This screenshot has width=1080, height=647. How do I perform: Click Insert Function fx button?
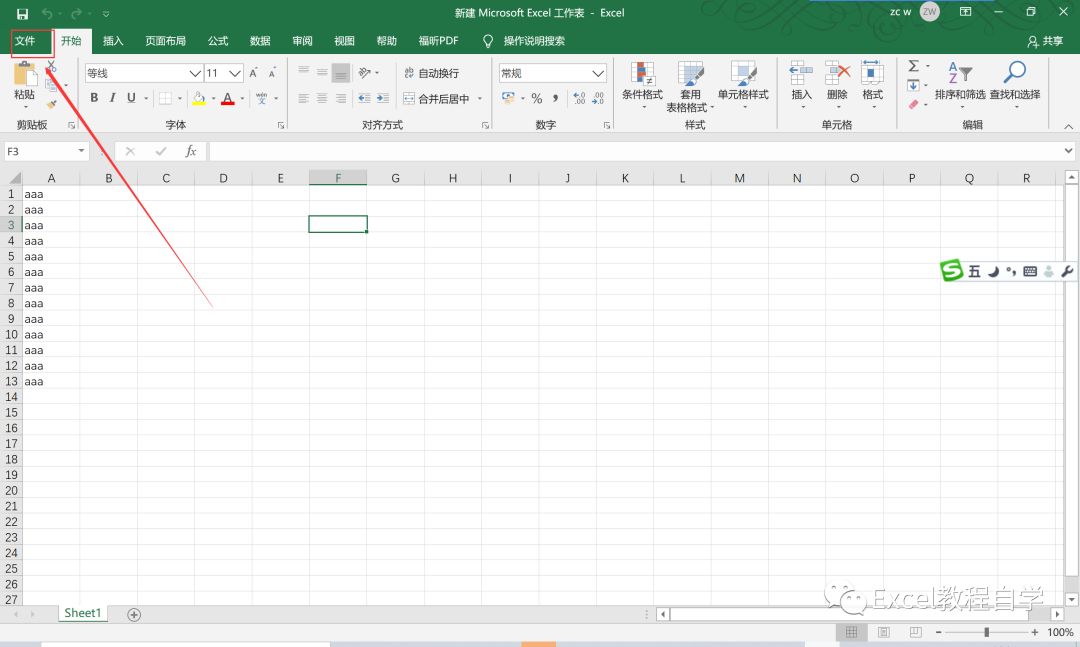pyautogui.click(x=191, y=151)
